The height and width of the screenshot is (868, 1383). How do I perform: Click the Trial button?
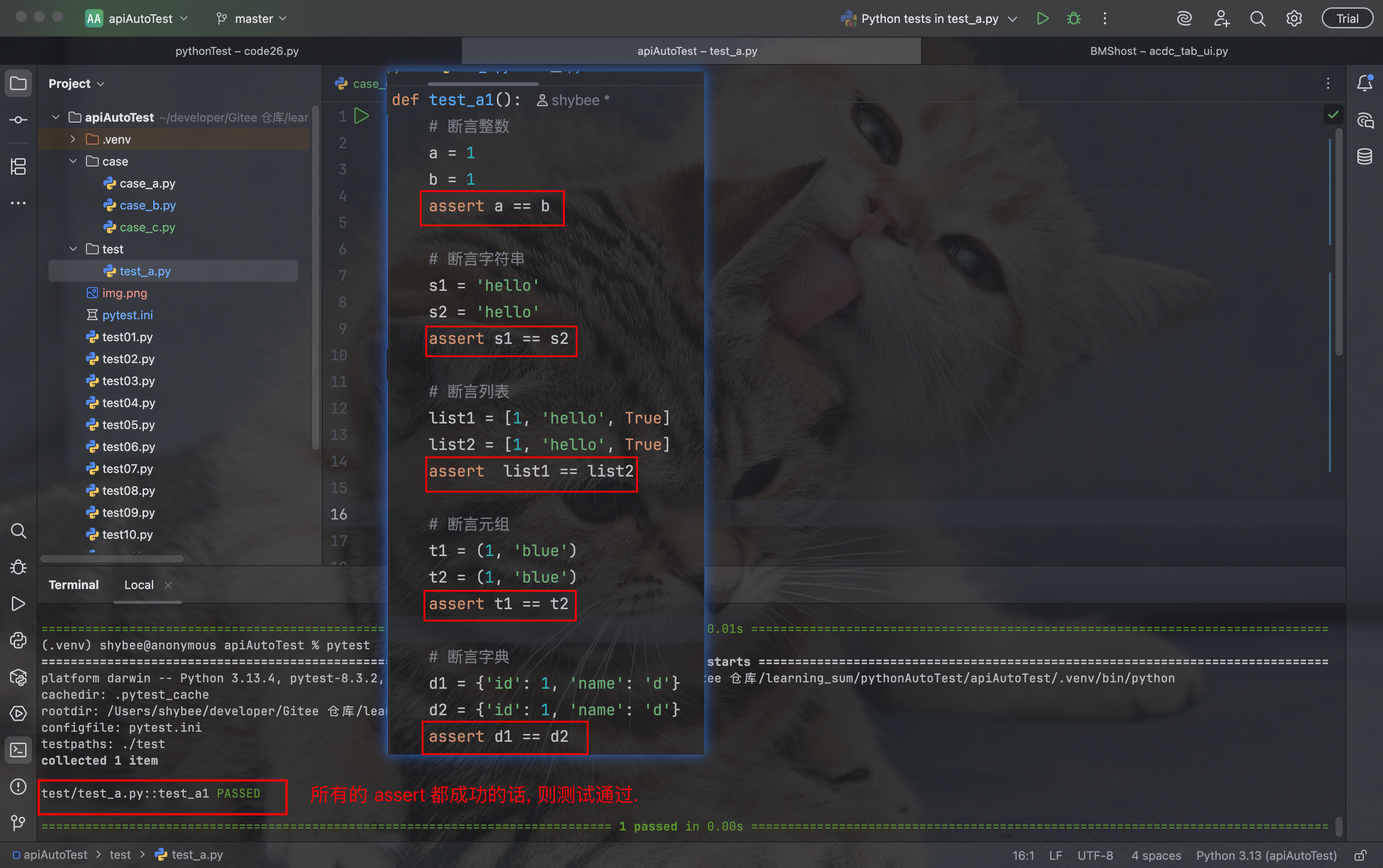pyautogui.click(x=1347, y=18)
